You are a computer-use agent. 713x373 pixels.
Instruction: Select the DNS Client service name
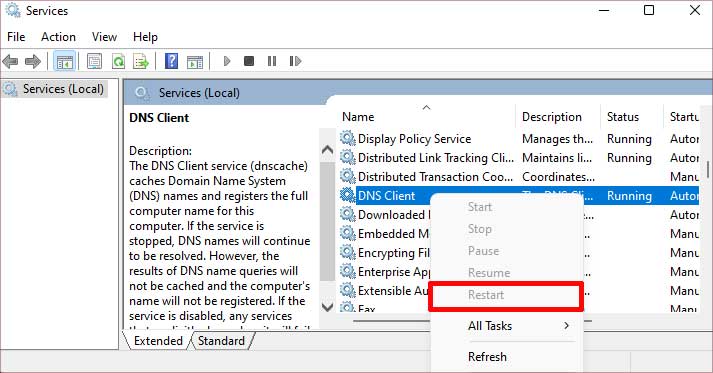pyautogui.click(x=387, y=196)
